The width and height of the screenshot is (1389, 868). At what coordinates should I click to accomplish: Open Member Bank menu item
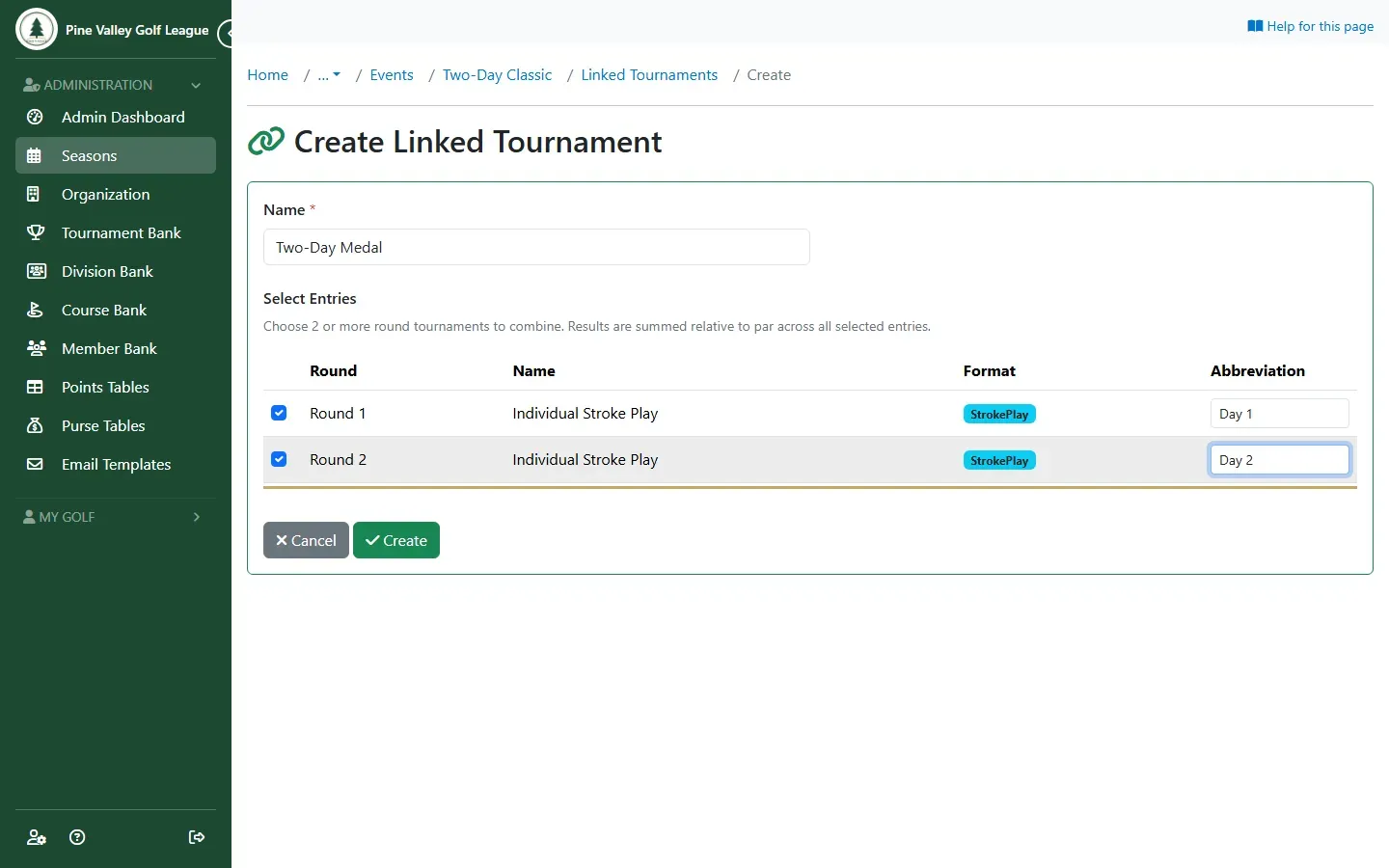pyautogui.click(x=116, y=348)
